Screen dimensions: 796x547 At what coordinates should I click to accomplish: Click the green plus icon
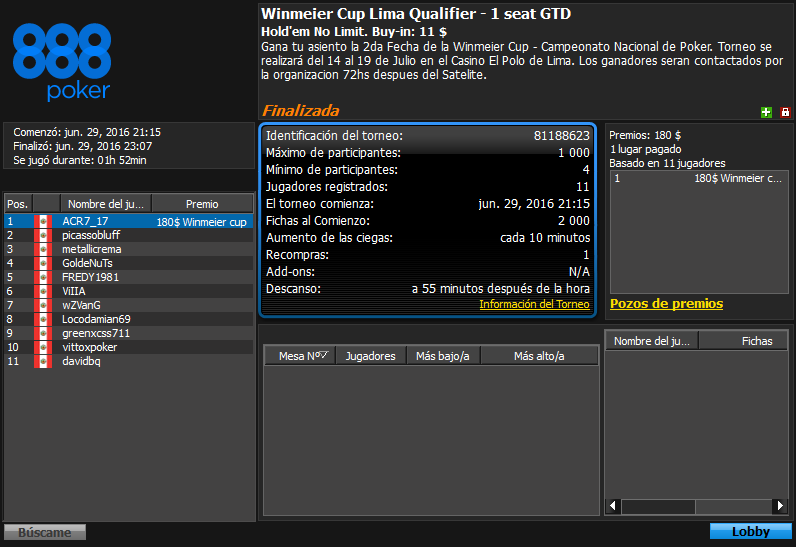coord(766,112)
